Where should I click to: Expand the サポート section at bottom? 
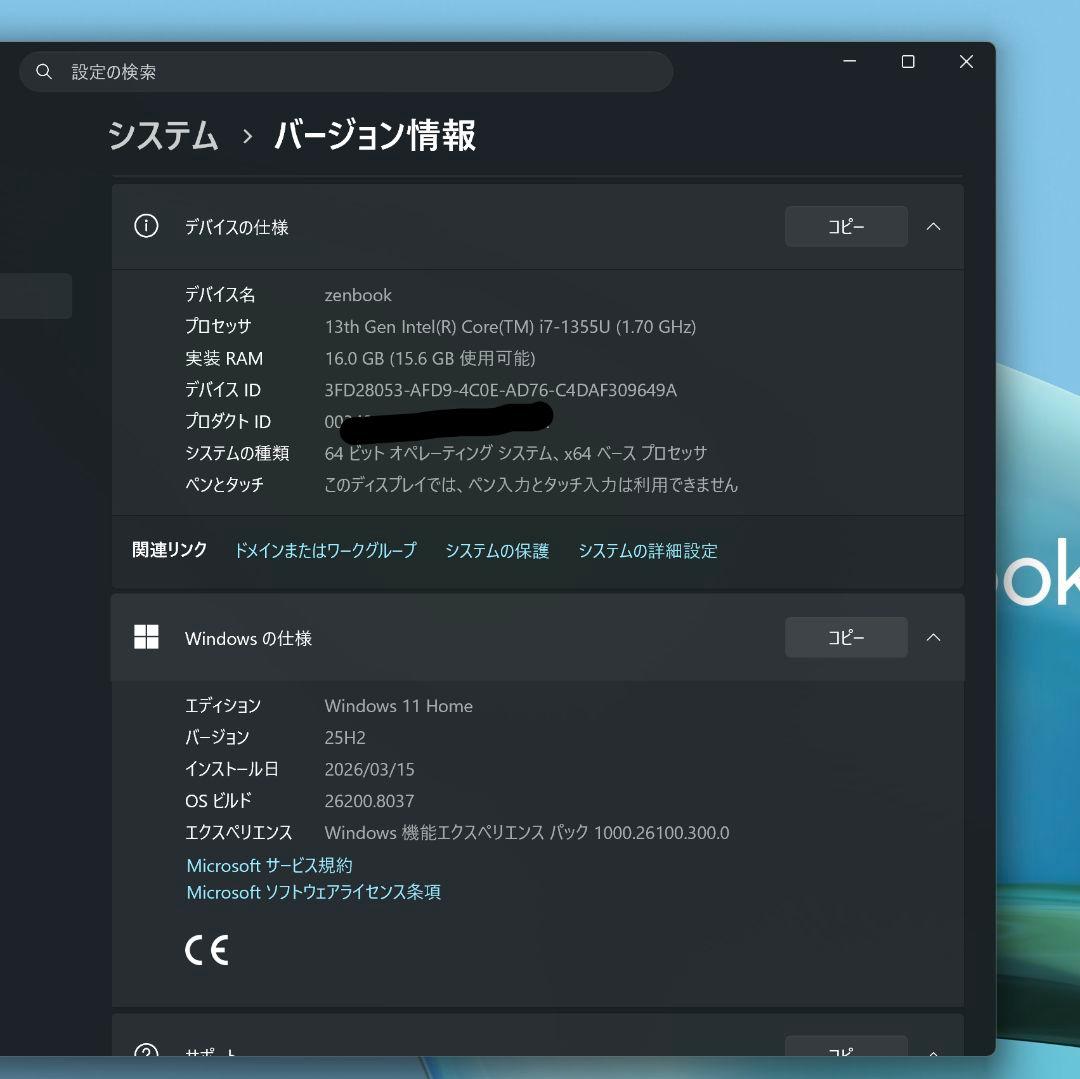click(932, 1055)
